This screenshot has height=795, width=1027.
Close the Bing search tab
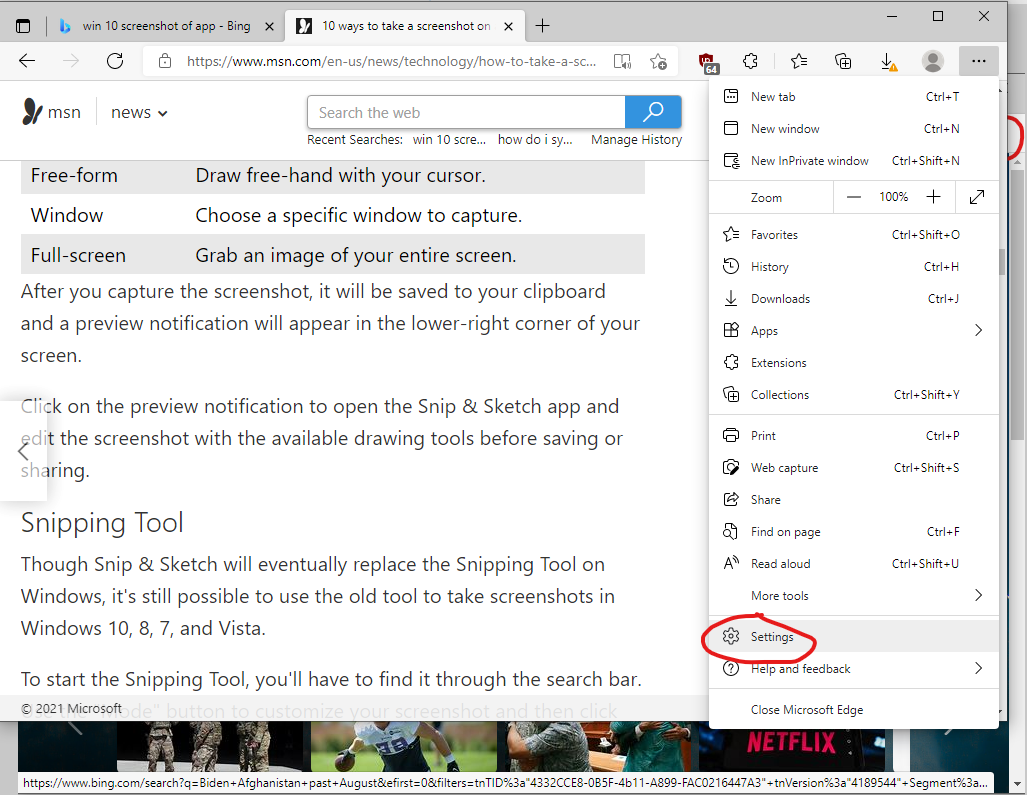(x=269, y=26)
